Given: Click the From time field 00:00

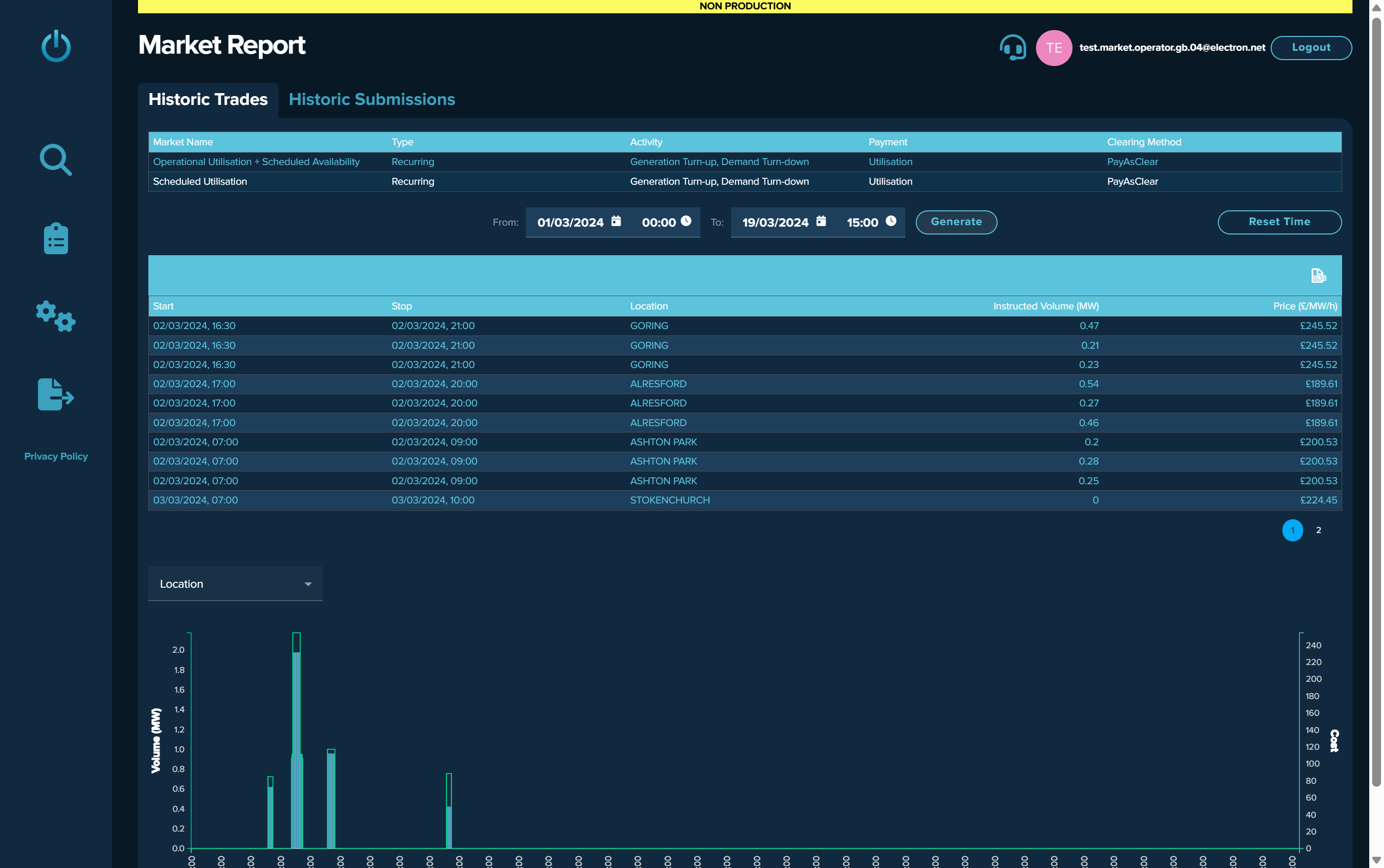Looking at the screenshot, I should [x=658, y=223].
